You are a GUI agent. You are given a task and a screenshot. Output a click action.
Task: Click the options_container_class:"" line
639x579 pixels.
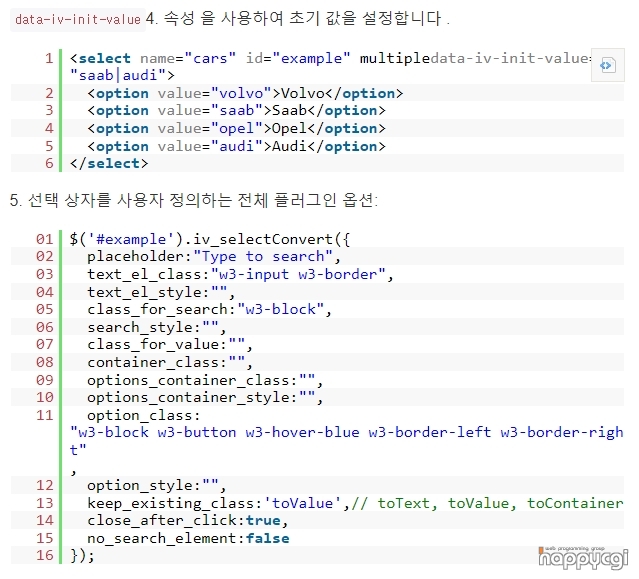[x=205, y=380]
